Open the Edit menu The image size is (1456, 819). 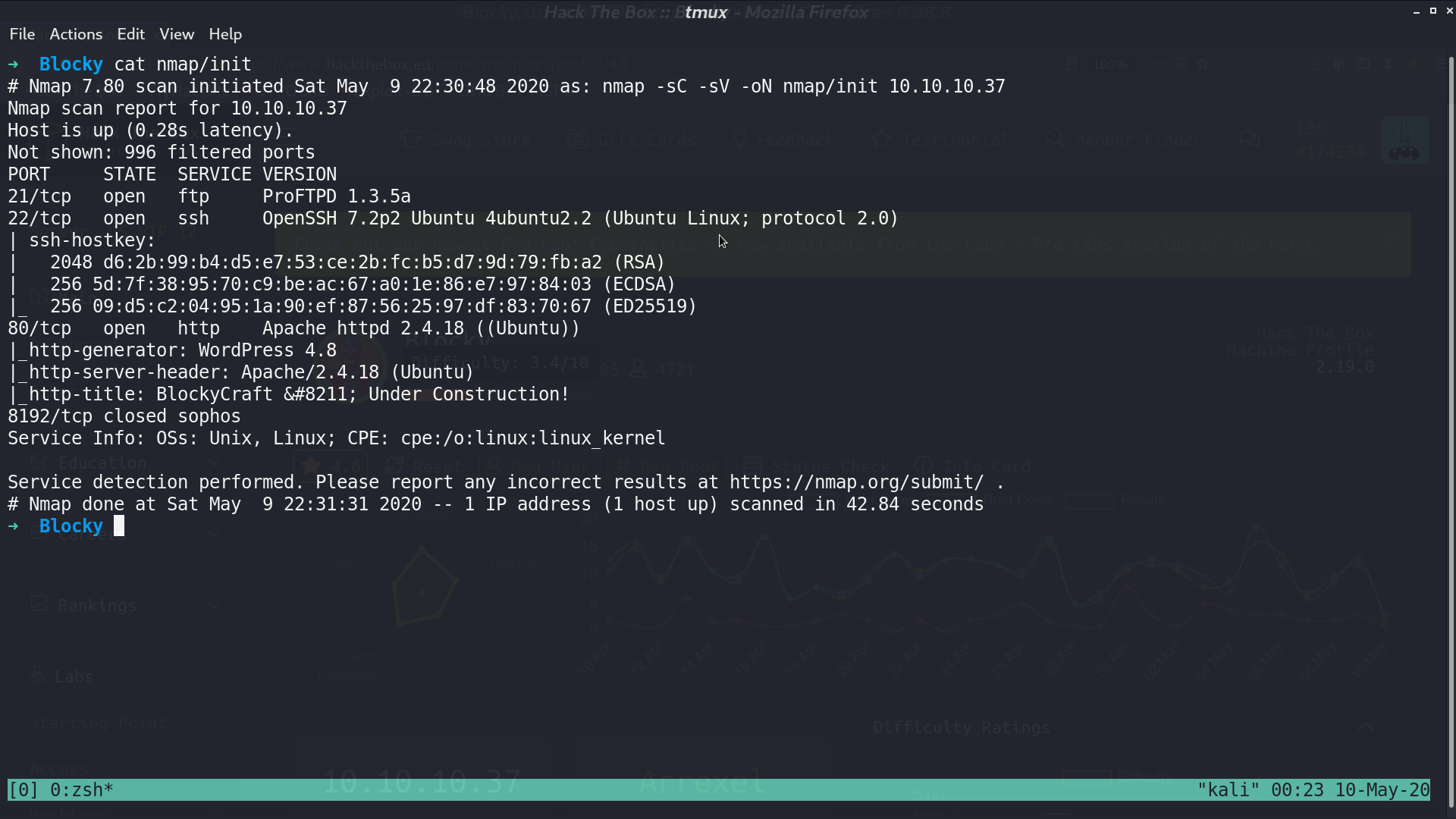[130, 34]
